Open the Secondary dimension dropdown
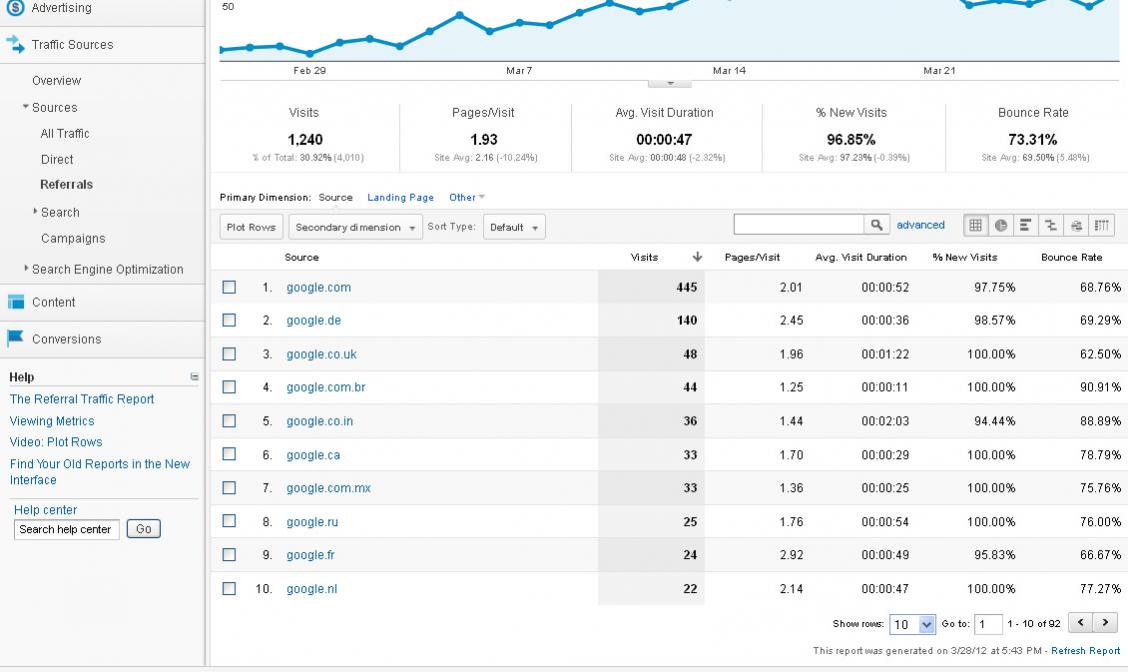The image size is (1128, 672). click(355, 227)
